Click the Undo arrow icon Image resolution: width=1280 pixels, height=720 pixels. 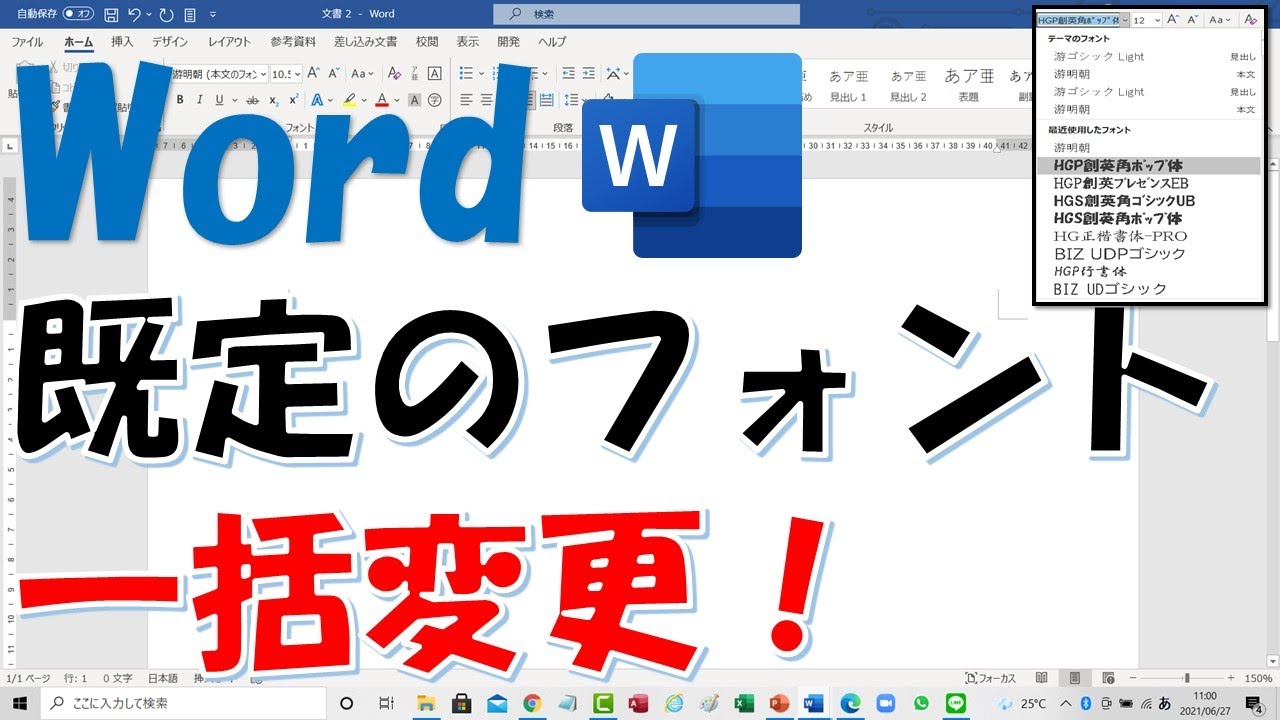tap(134, 15)
